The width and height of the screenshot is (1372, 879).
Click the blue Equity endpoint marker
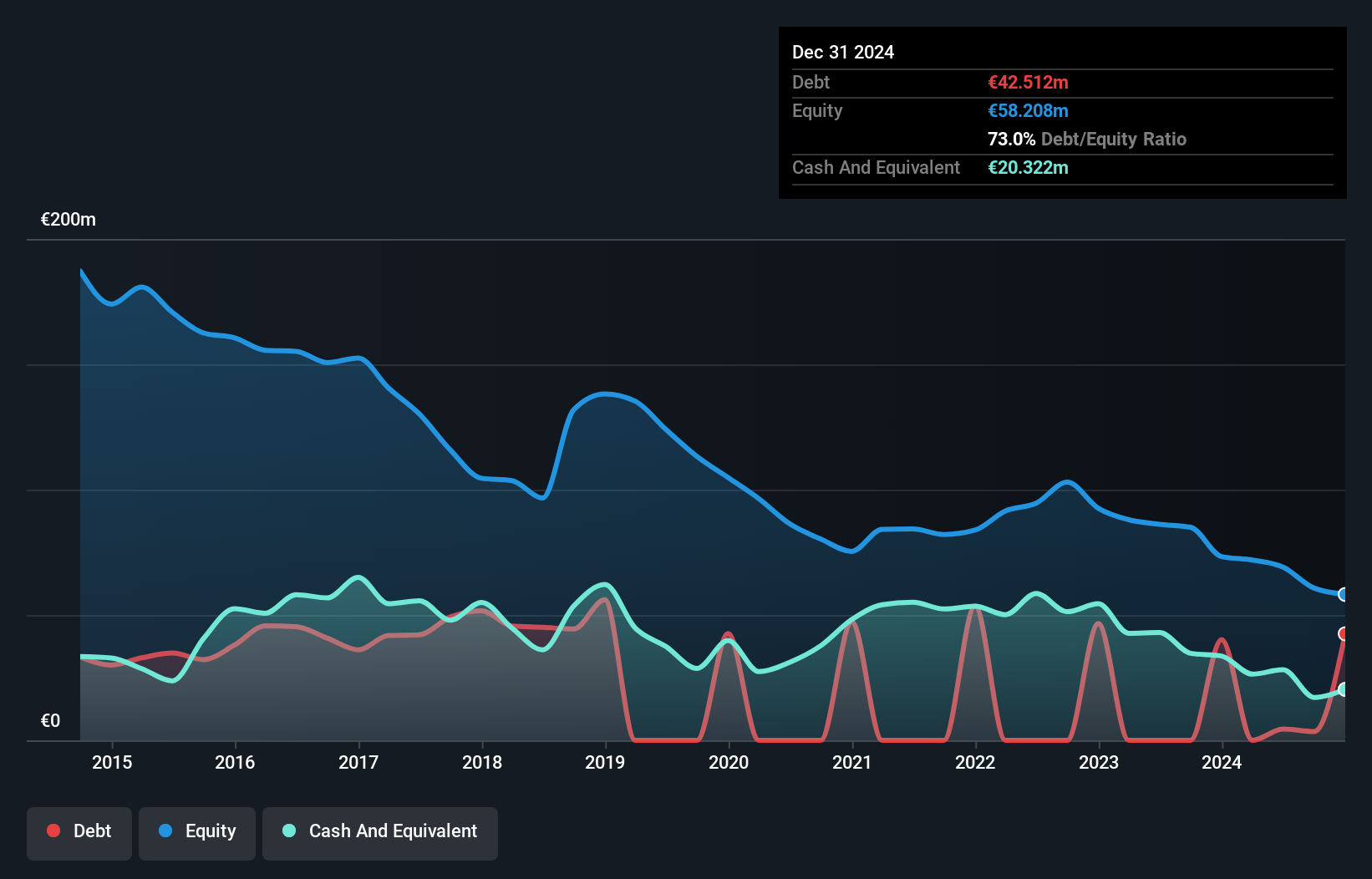1343,595
